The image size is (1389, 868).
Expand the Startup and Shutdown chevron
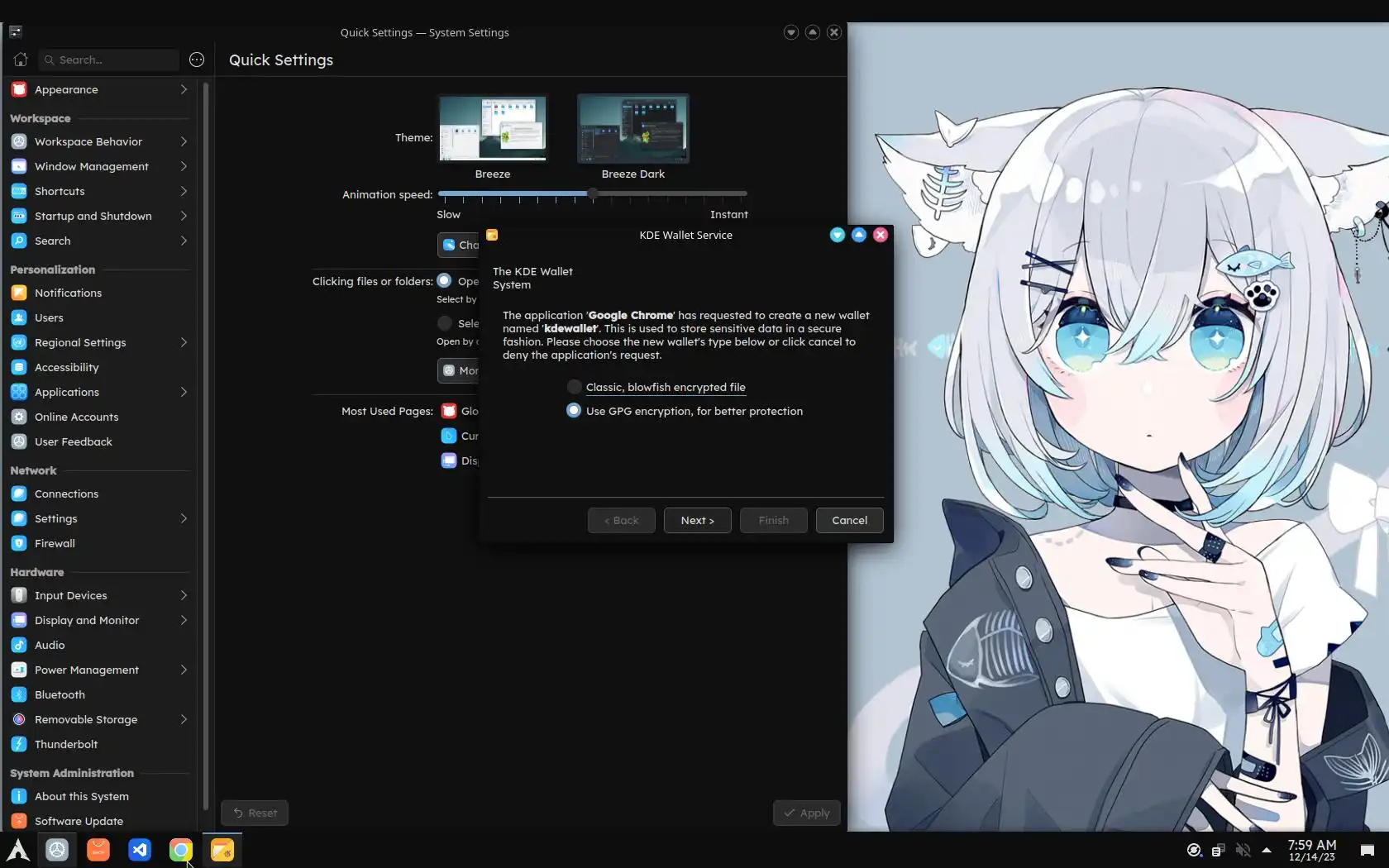point(184,216)
